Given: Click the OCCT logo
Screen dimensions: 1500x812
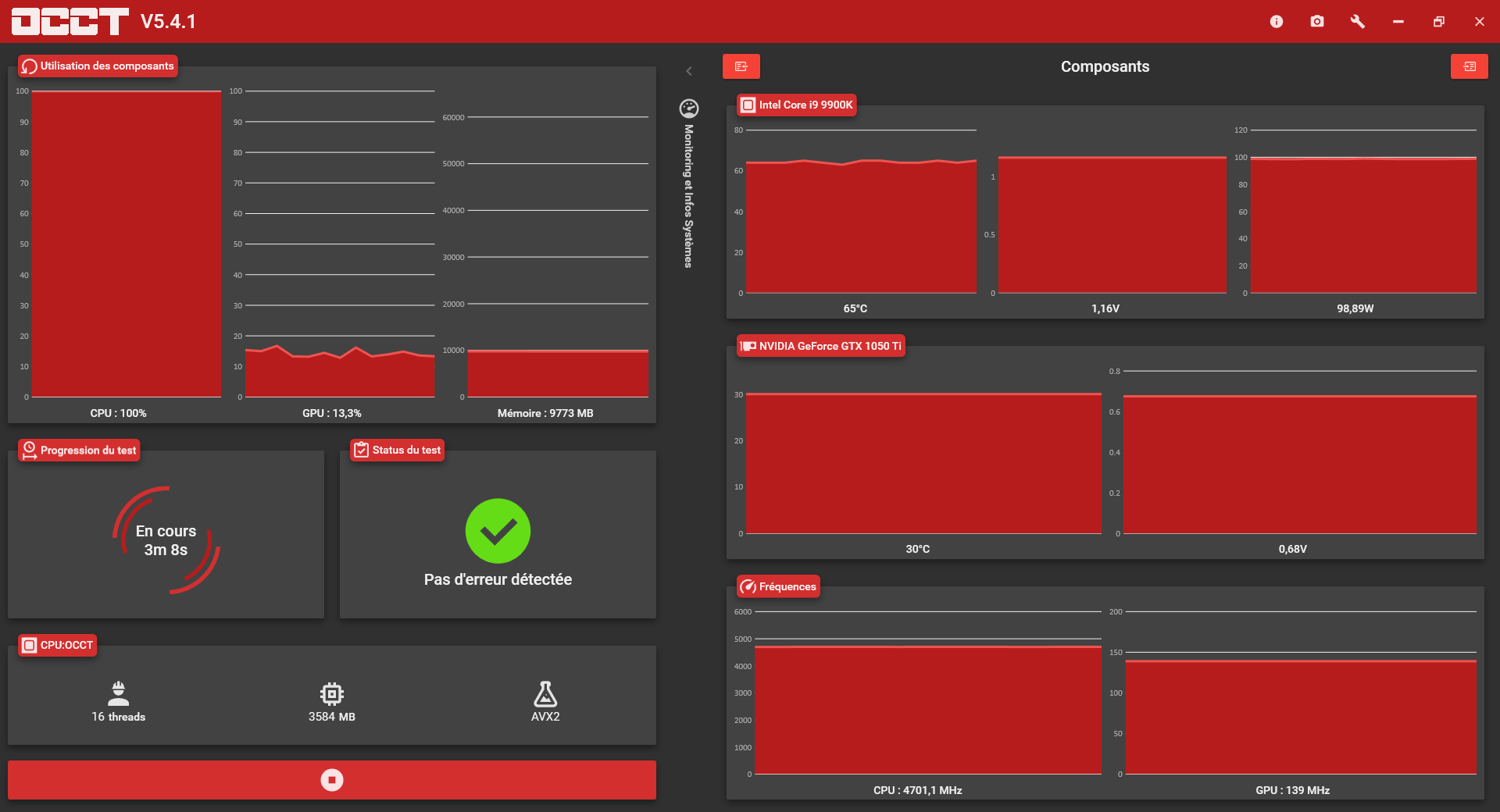Looking at the screenshot, I should (70, 22).
